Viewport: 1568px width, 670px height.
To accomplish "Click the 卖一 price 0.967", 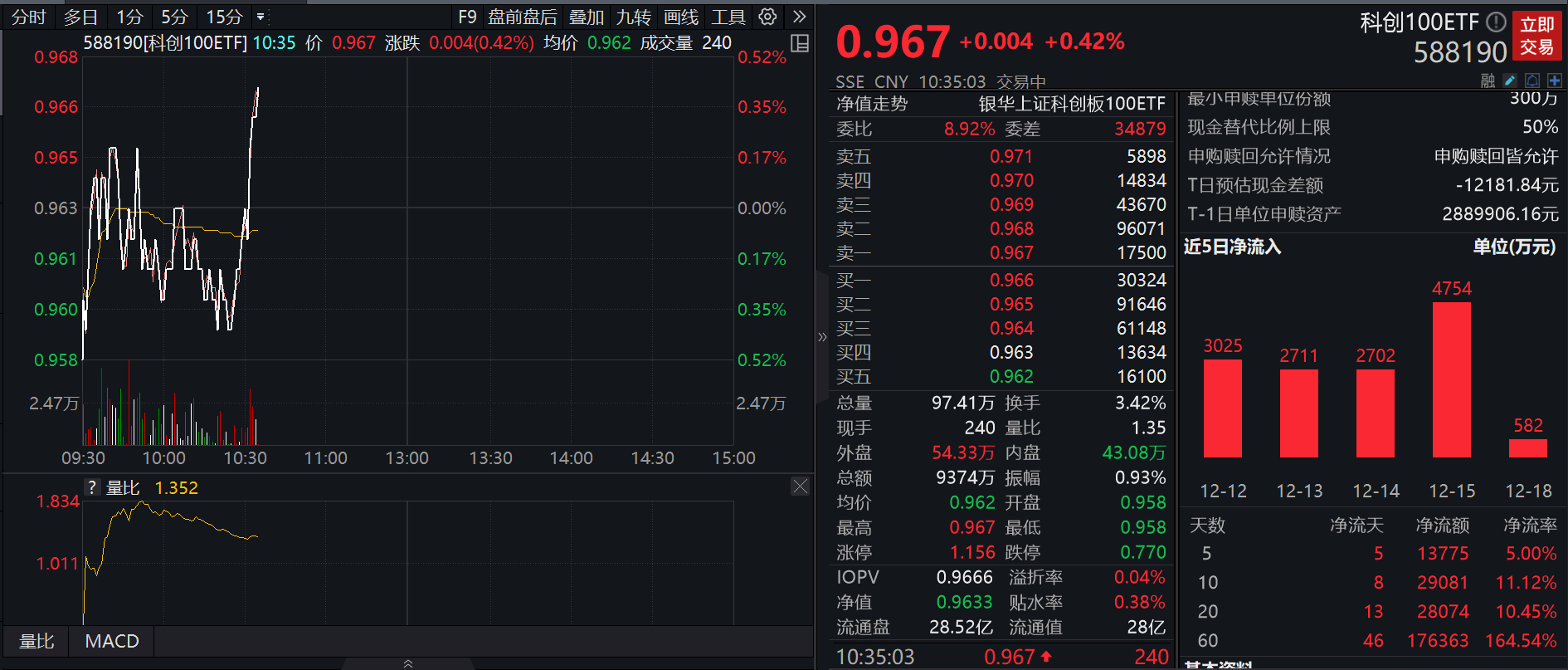I will coord(1011,252).
